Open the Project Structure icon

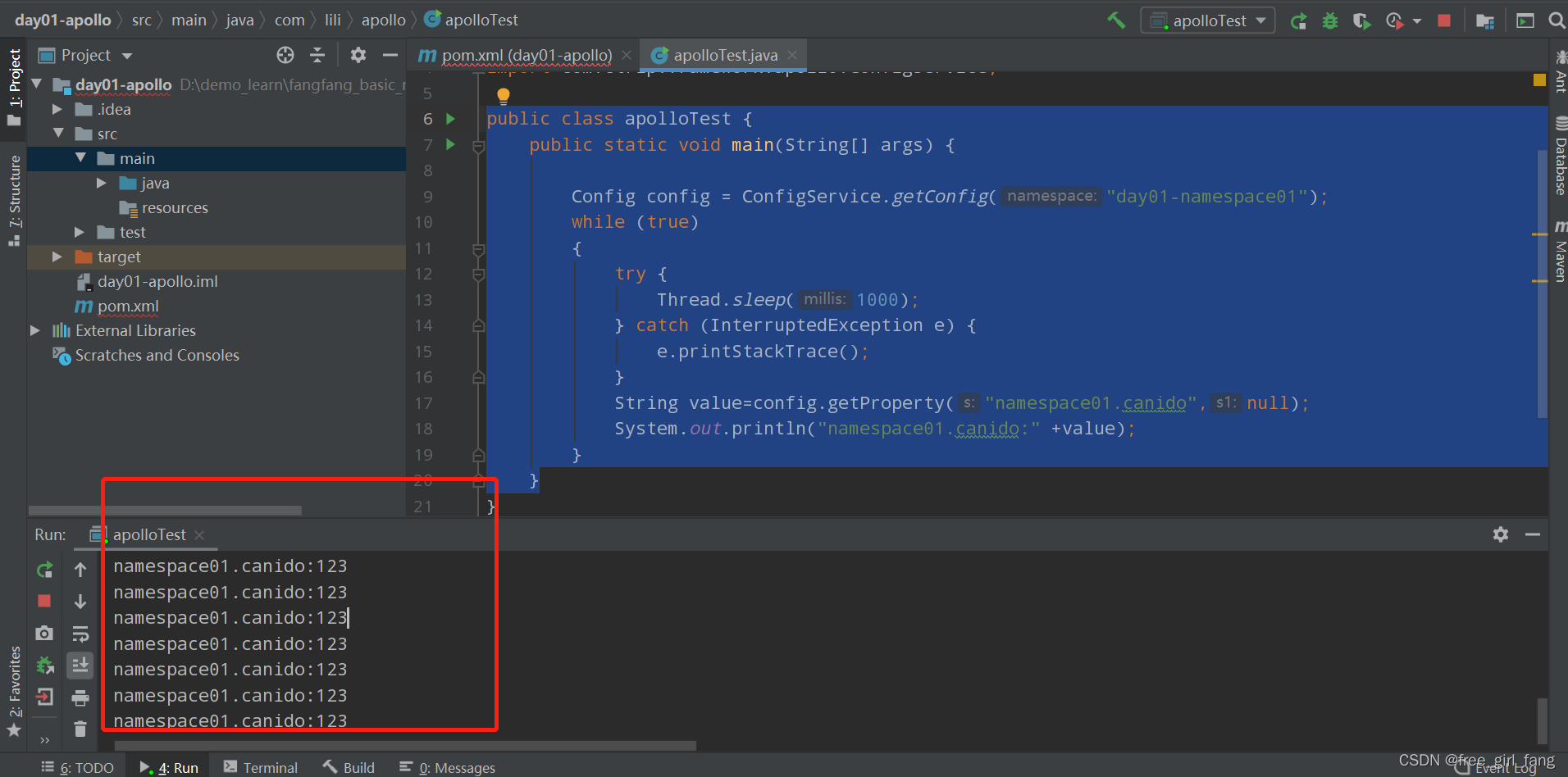1484,20
